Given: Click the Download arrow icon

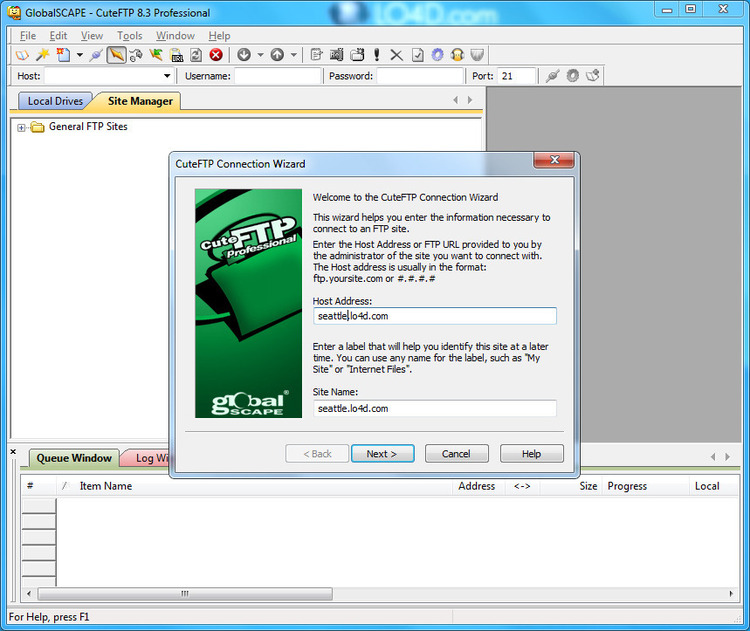Looking at the screenshot, I should pos(244,55).
